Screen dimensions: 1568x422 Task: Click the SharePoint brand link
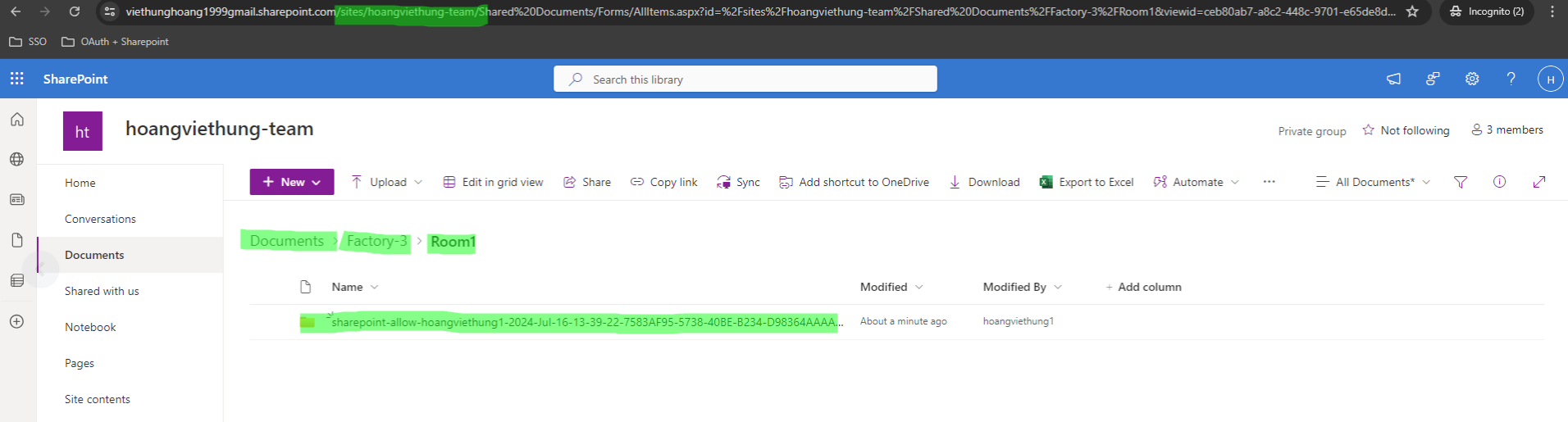75,79
